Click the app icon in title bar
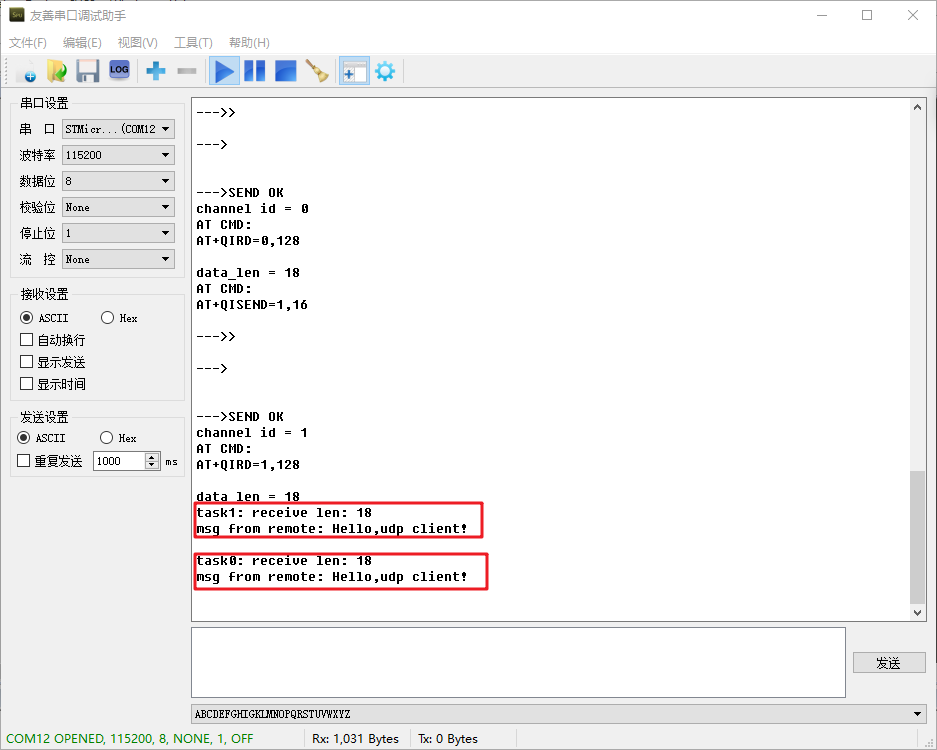 [x=17, y=15]
